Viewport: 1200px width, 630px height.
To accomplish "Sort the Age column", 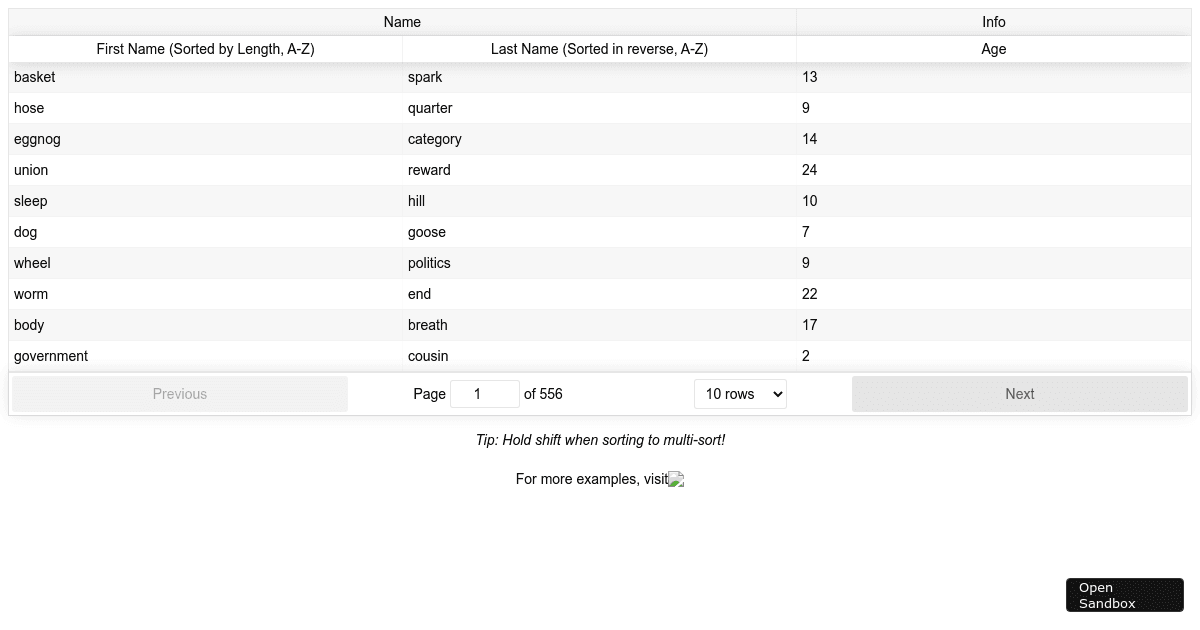I will click(993, 48).
